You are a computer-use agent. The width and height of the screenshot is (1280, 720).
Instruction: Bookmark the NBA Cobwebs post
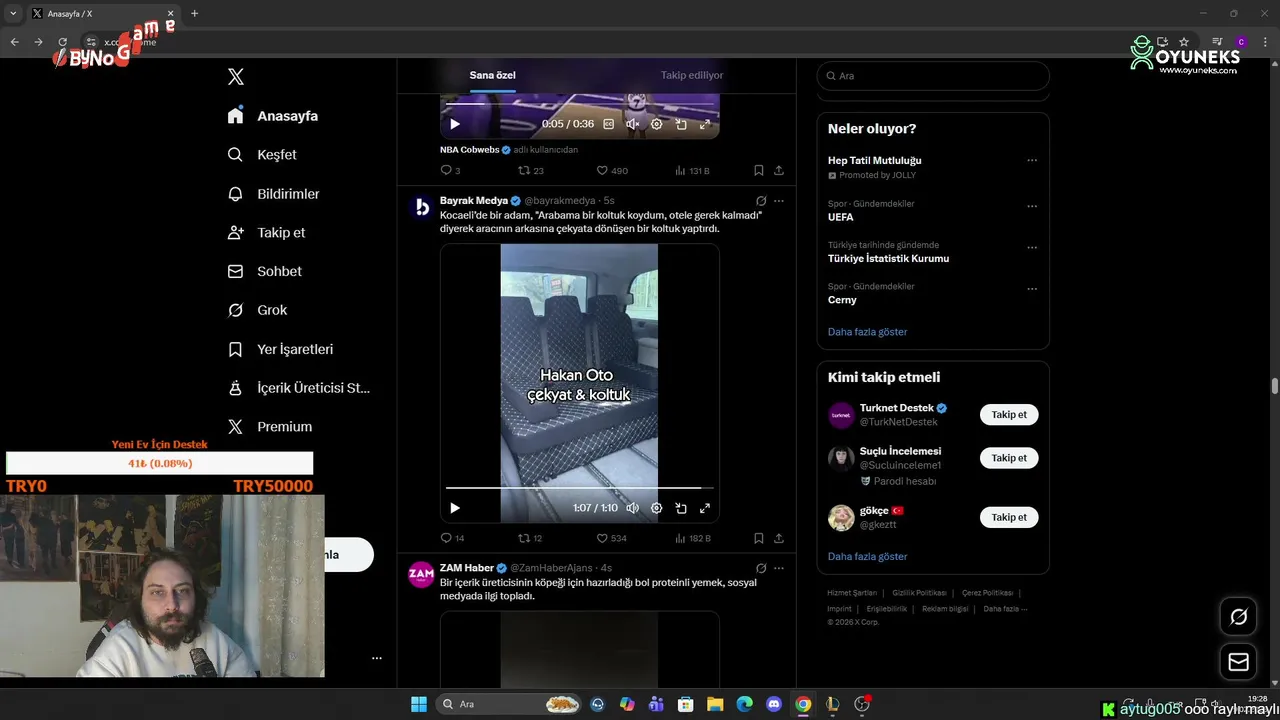[759, 171]
